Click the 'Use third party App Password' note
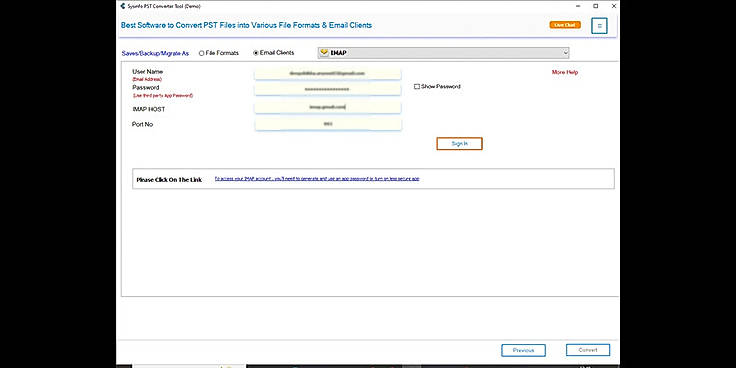 click(162, 95)
